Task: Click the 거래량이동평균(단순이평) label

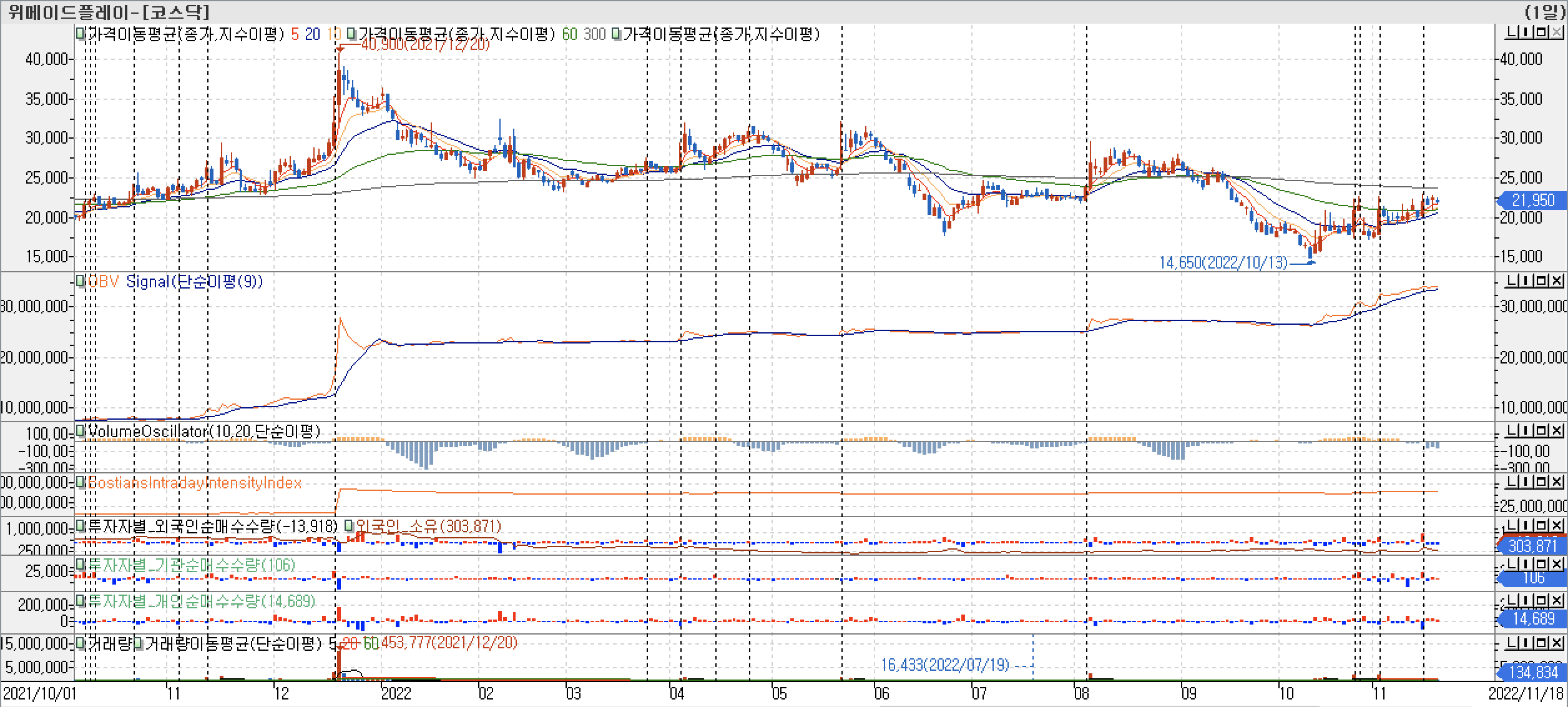Action: 234,643
